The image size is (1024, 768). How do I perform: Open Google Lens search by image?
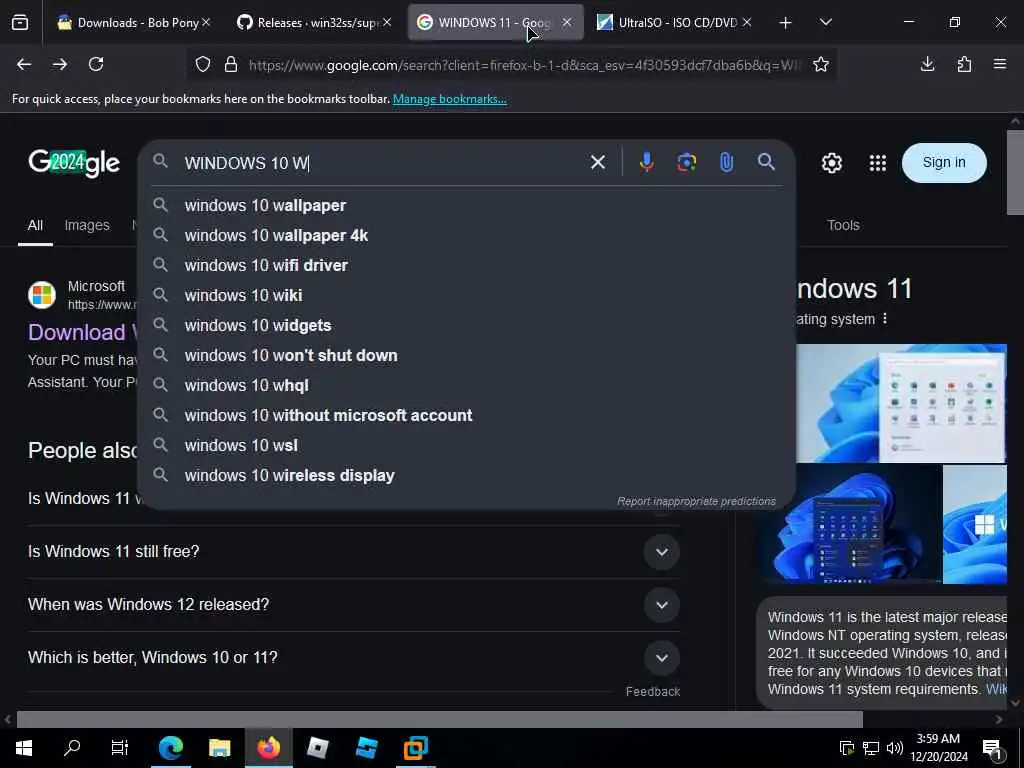click(686, 162)
